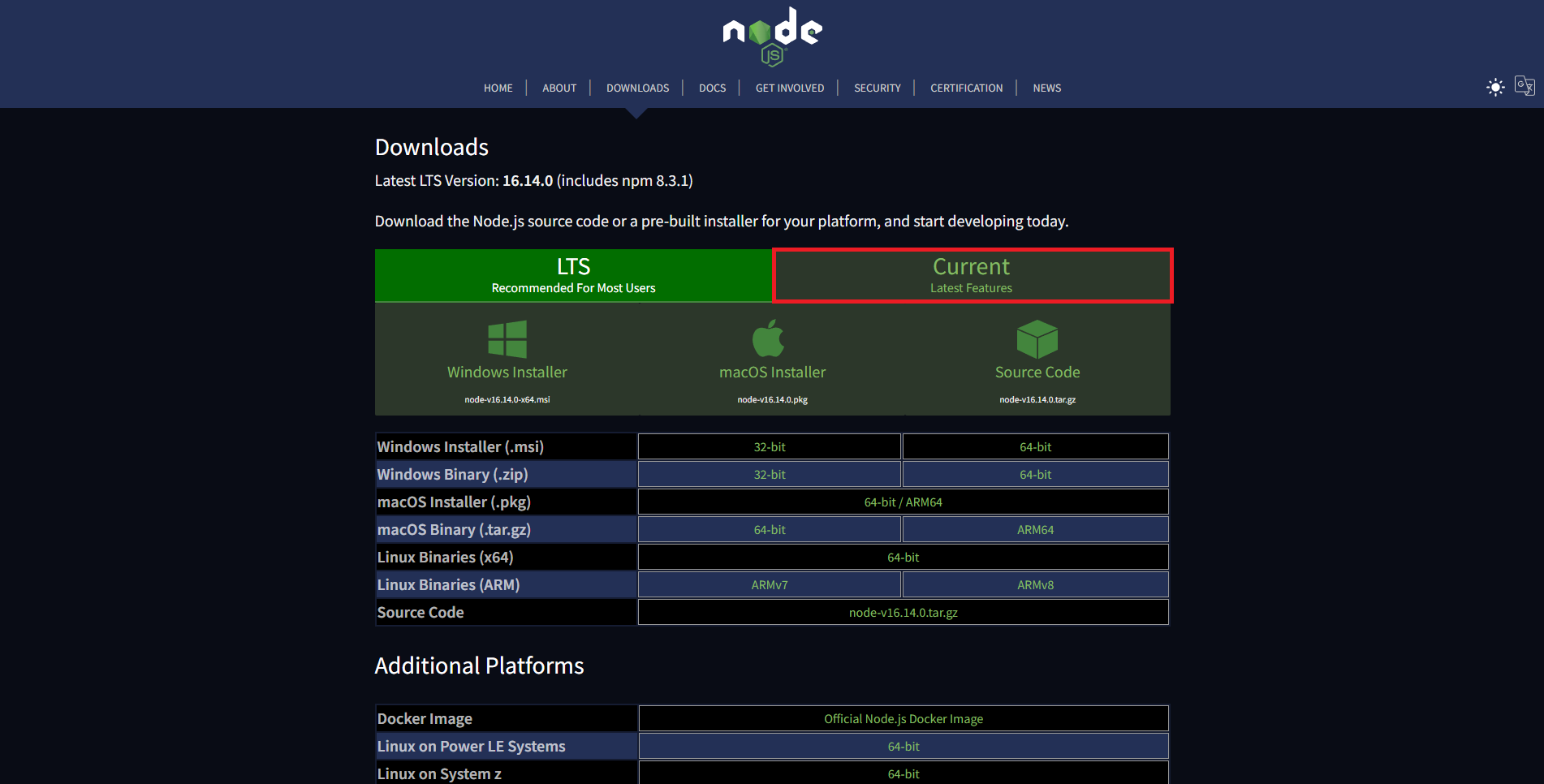The width and height of the screenshot is (1544, 784).
Task: Toggle dark mode sun icon
Action: pos(1495,87)
